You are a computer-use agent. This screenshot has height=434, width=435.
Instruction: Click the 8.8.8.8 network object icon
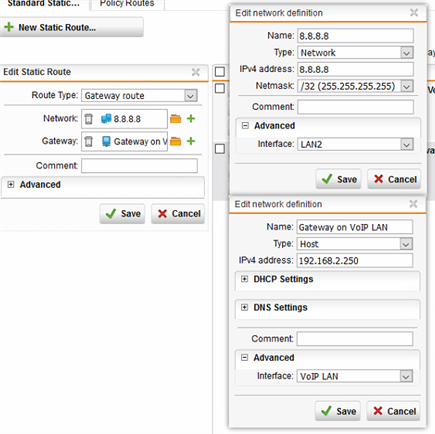coord(106,119)
